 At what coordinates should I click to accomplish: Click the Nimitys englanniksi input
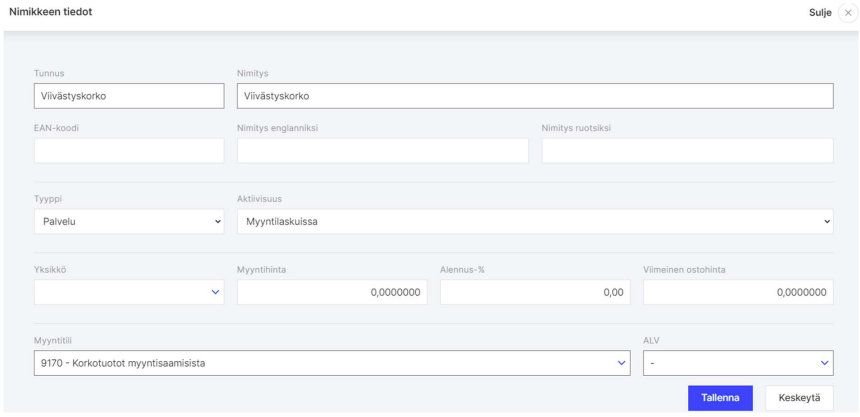[383, 151]
